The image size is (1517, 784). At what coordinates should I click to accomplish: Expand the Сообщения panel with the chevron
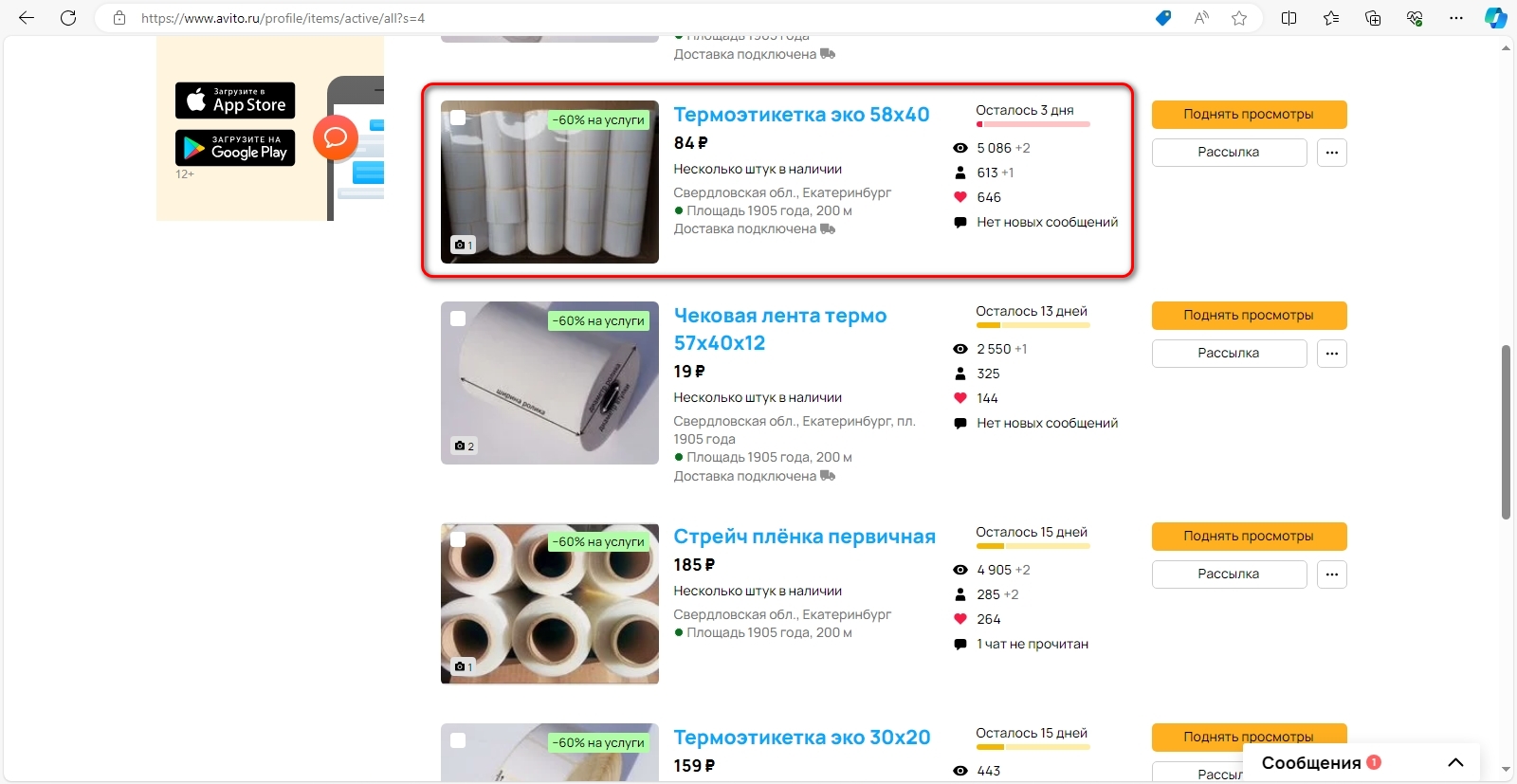pos(1456,763)
